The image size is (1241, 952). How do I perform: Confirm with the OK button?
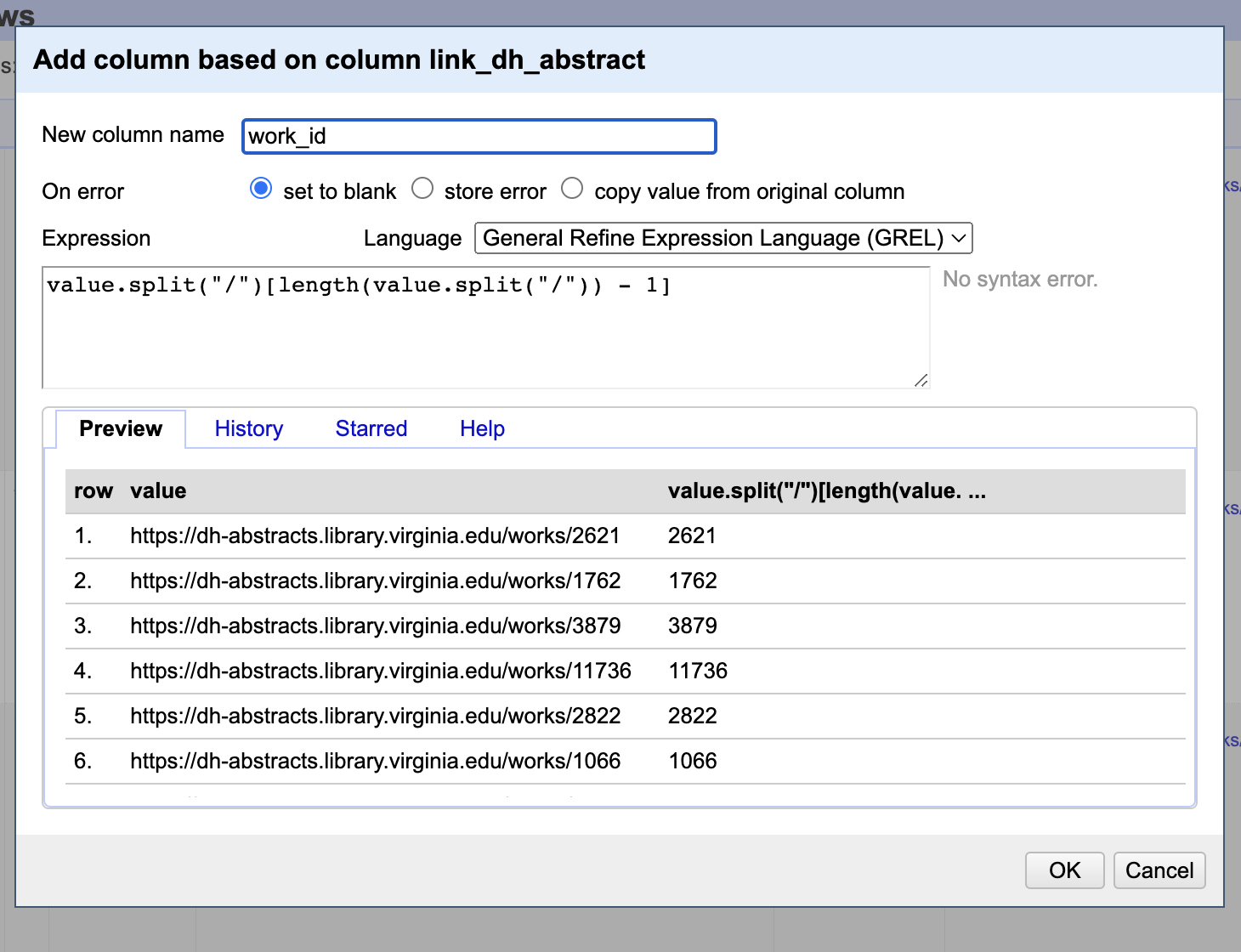[x=1064, y=870]
